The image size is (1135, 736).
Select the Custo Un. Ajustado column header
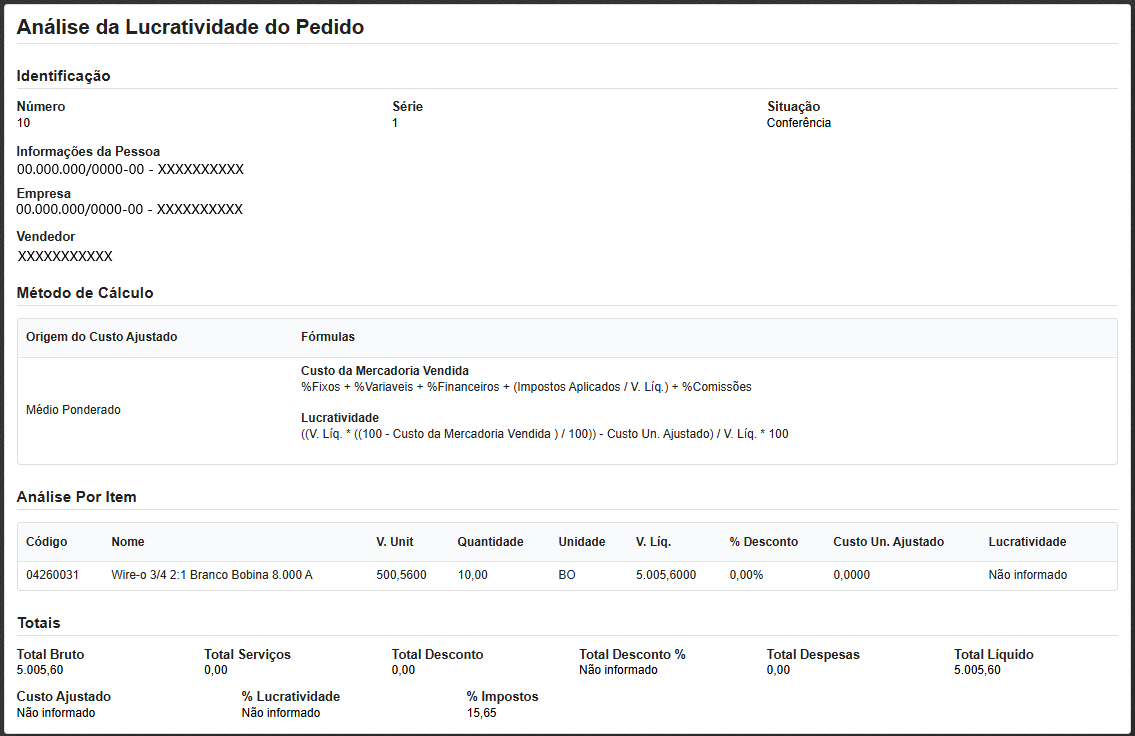888,542
